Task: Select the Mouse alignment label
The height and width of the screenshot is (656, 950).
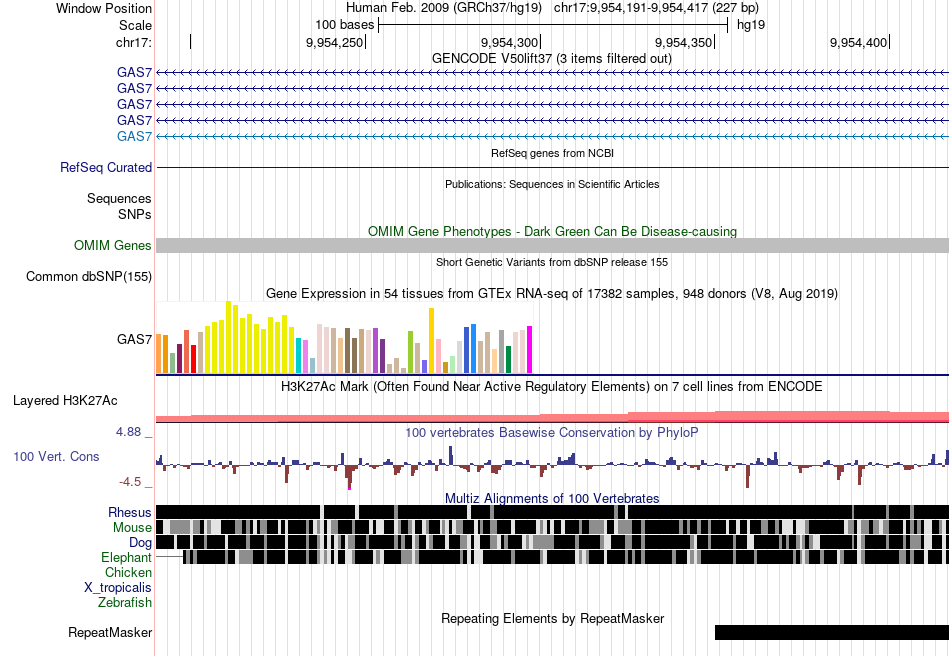Action: [132, 528]
